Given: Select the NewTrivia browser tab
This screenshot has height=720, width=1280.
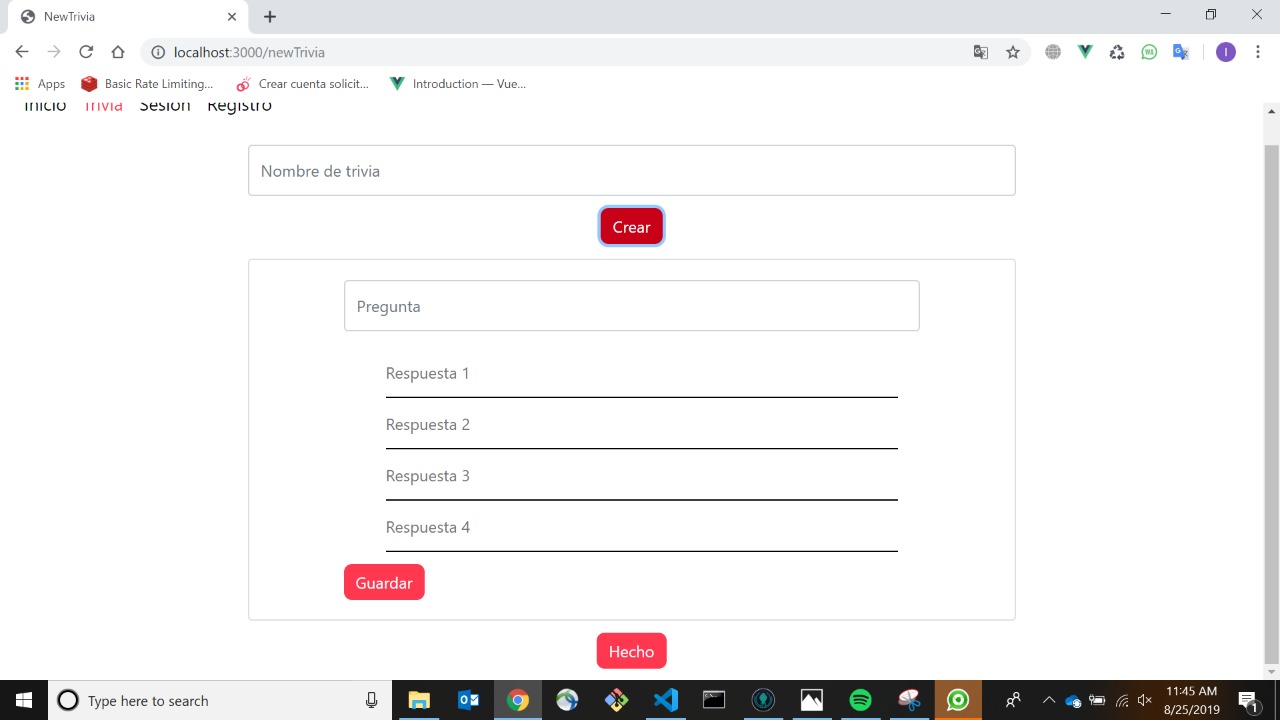Looking at the screenshot, I should tap(128, 16).
